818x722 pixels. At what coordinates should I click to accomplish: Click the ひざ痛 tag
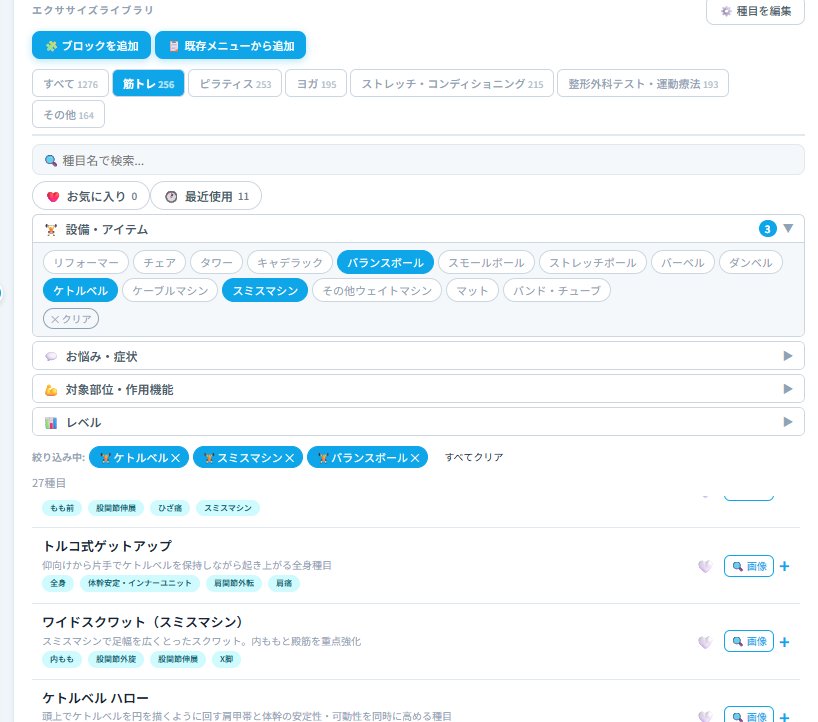point(170,508)
